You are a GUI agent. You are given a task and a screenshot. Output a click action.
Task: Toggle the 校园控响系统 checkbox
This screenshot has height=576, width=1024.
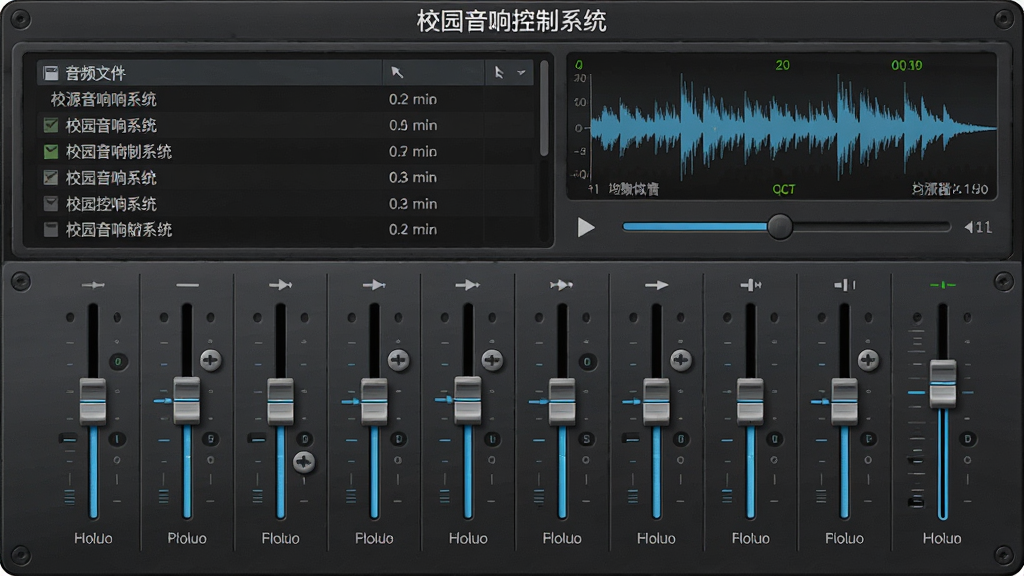[x=50, y=203]
